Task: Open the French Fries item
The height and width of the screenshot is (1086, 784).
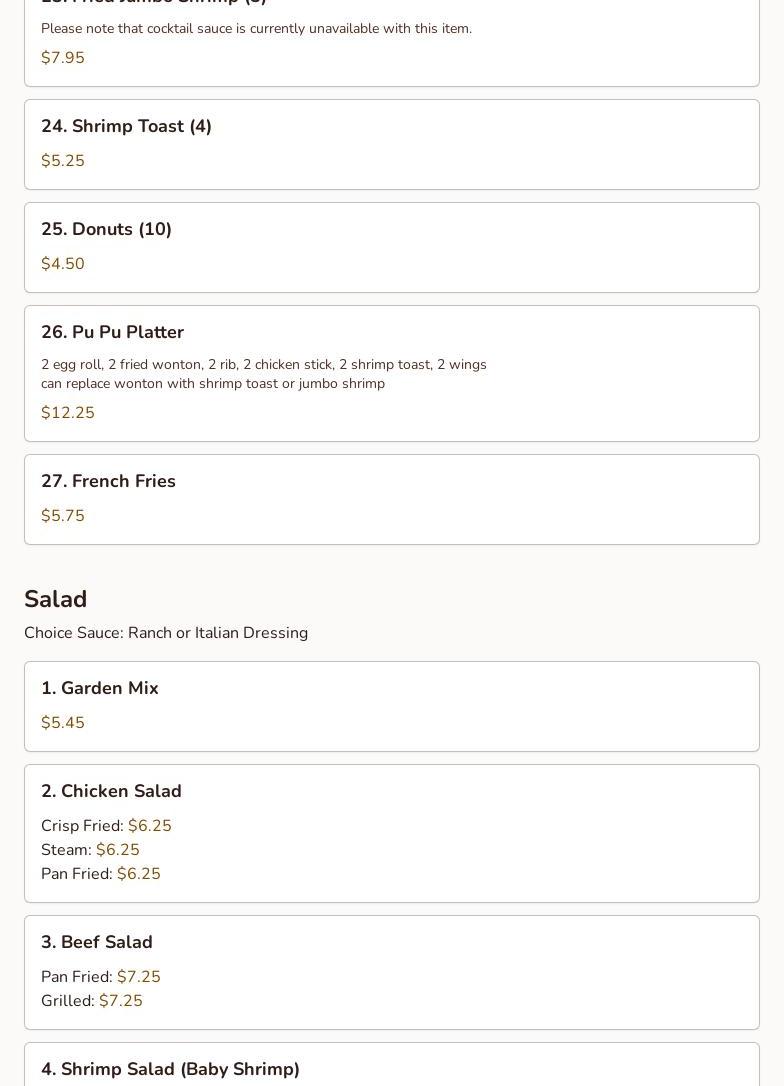Action: [x=108, y=482]
